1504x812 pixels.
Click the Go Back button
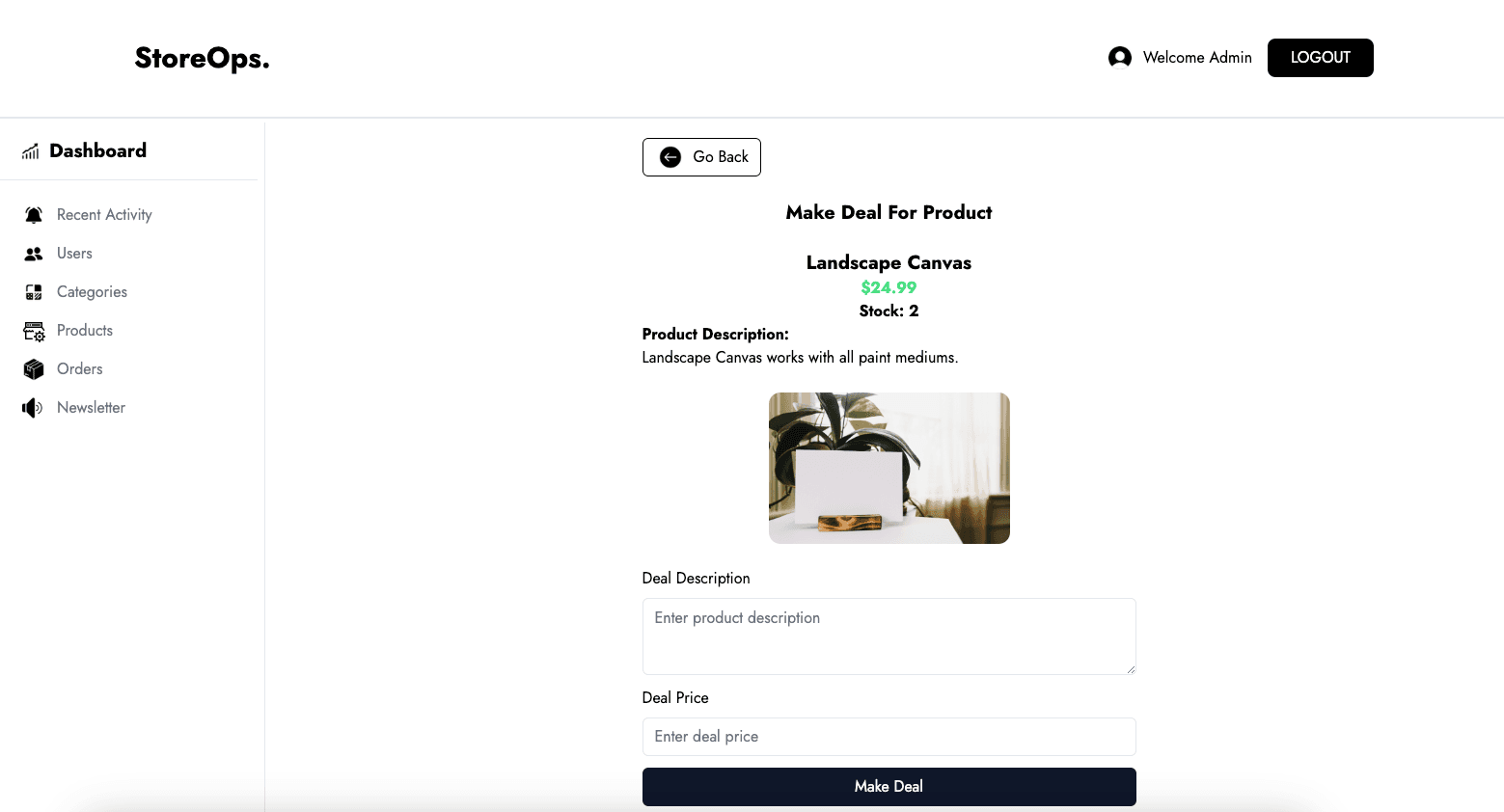(x=701, y=157)
